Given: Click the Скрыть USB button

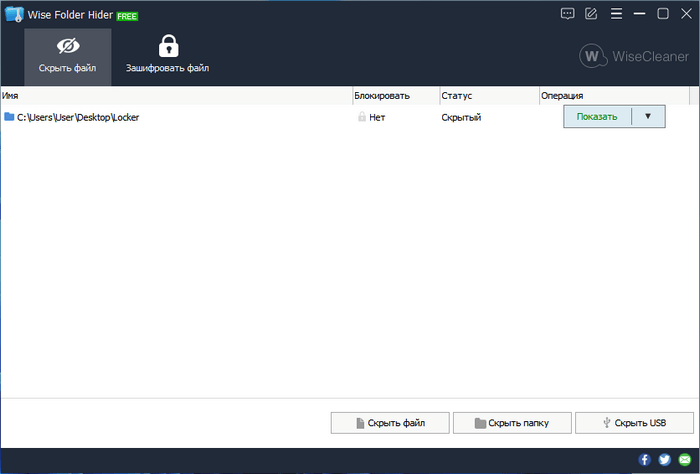Looking at the screenshot, I should pyautogui.click(x=634, y=423).
